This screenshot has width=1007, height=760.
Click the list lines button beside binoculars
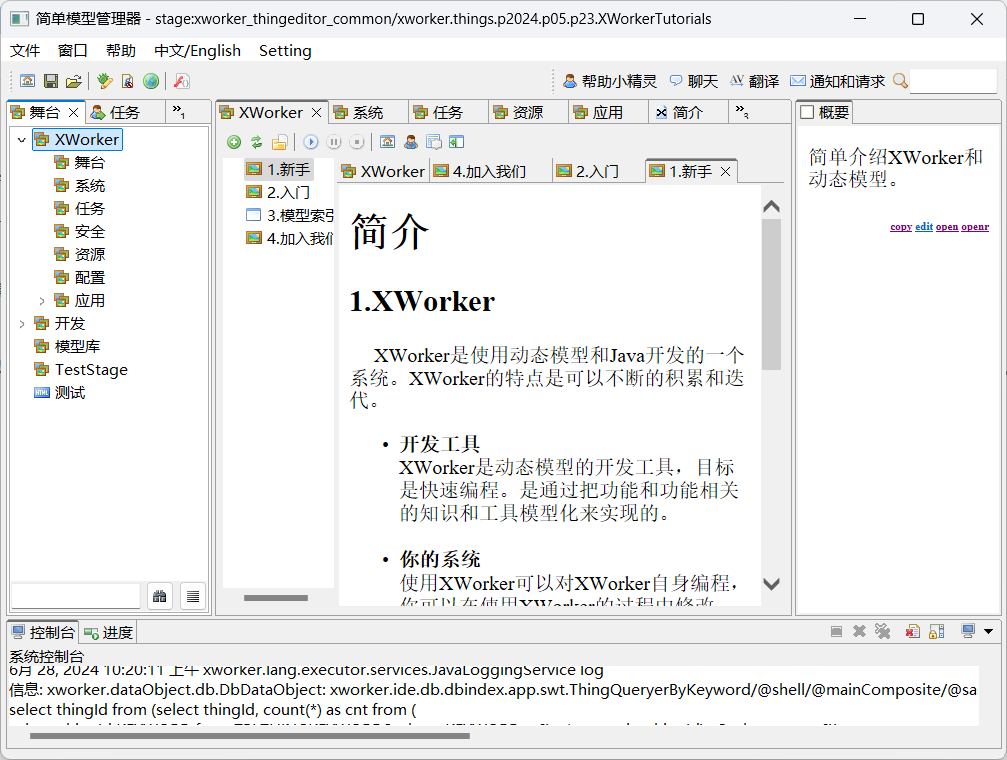pos(193,597)
